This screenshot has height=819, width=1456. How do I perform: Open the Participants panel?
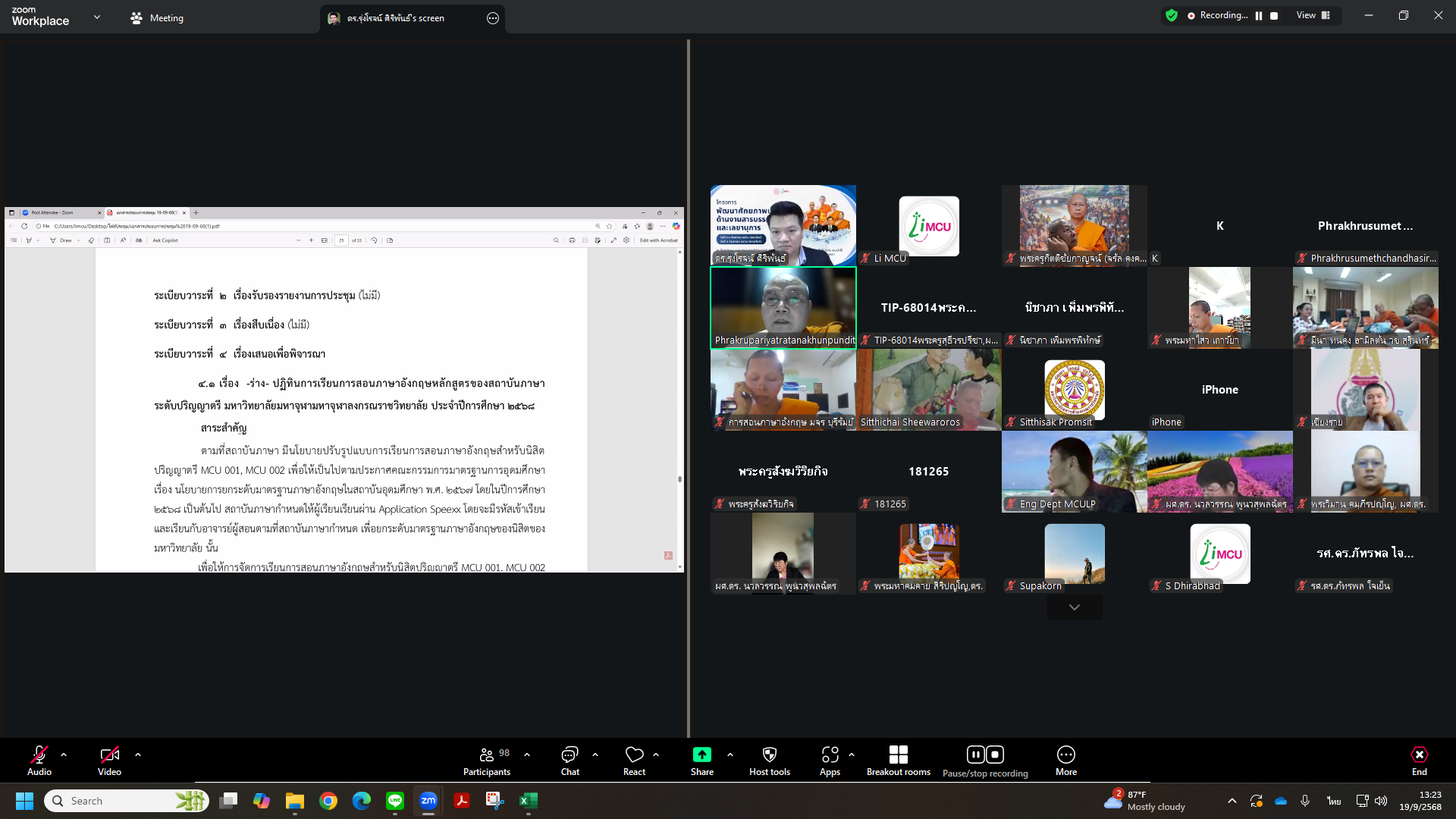pos(487,761)
